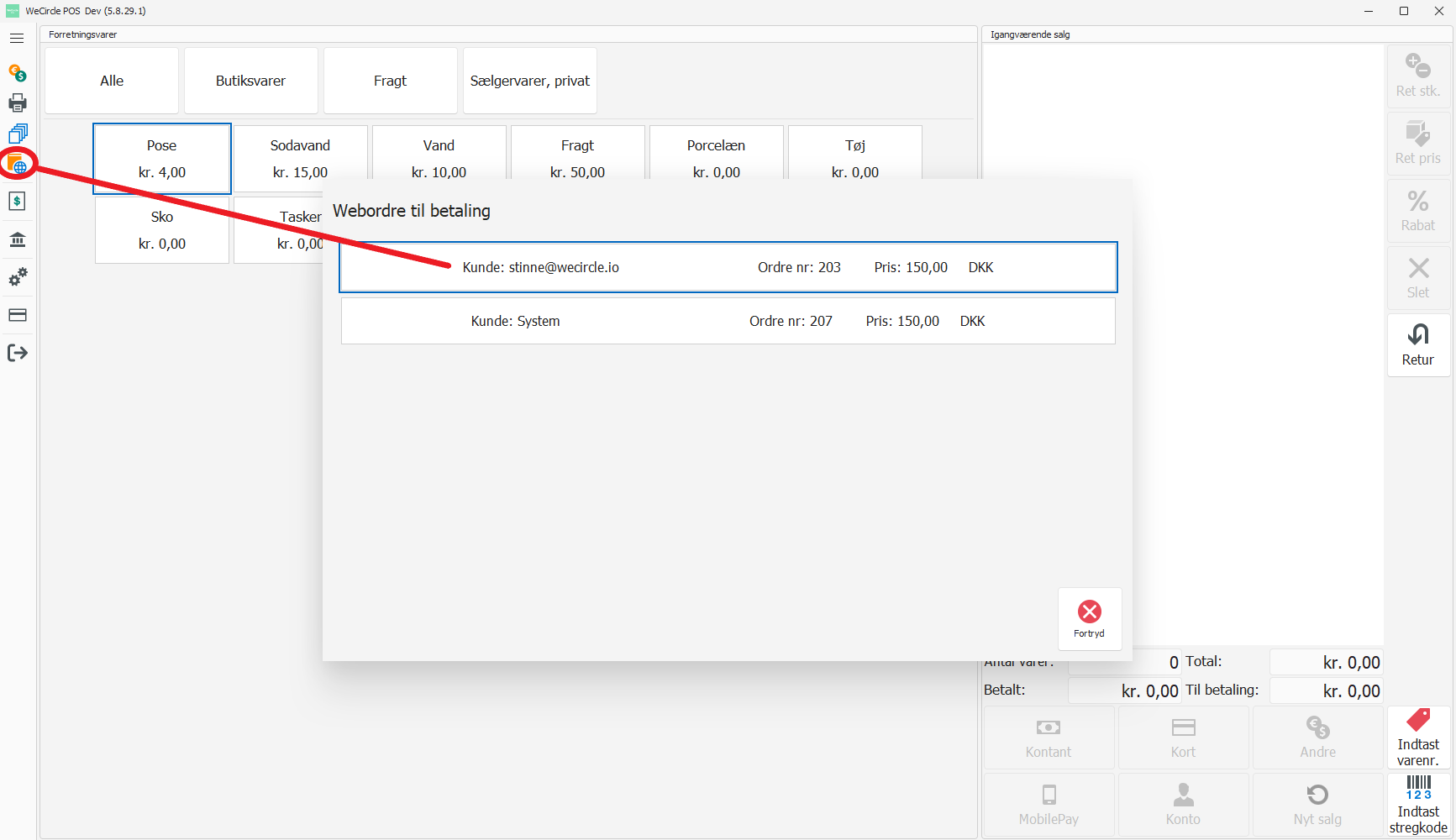The image size is (1456, 840).
Task: Pay with Kort card button
Action: coord(1183,738)
